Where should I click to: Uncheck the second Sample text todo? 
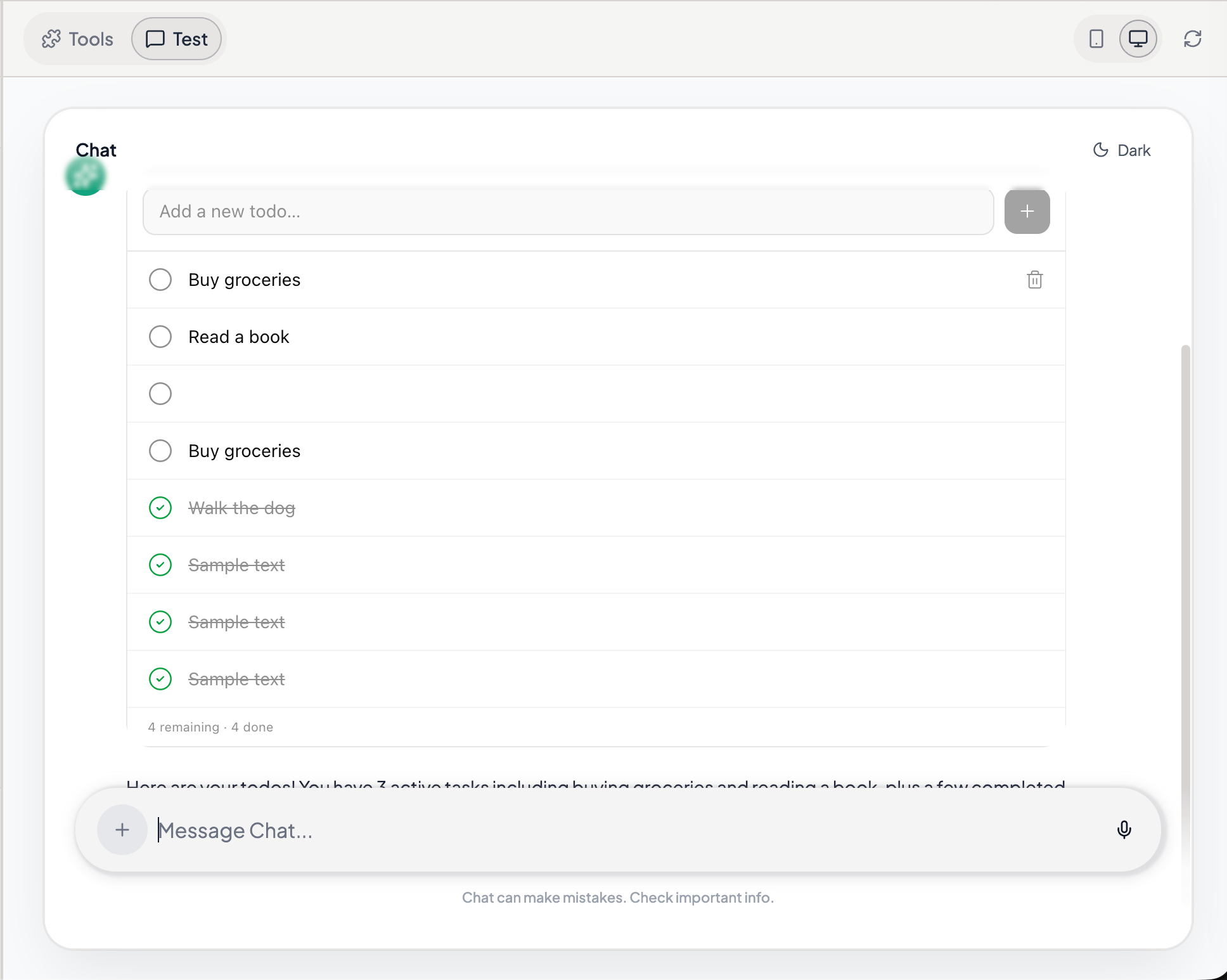[160, 622]
